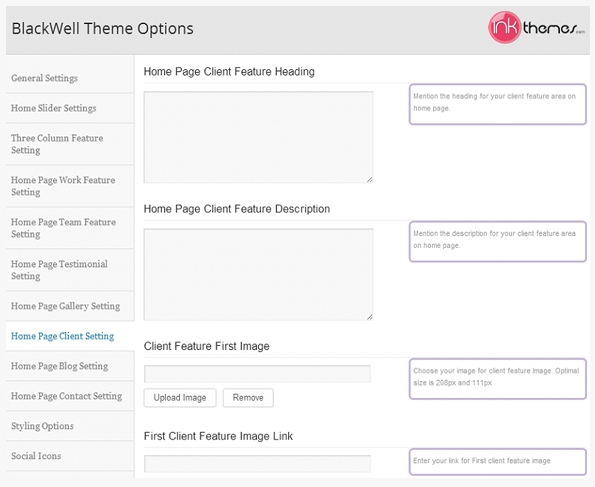The height and width of the screenshot is (487, 595).
Task: Select Home Page Testimonial Setting
Action: point(70,270)
